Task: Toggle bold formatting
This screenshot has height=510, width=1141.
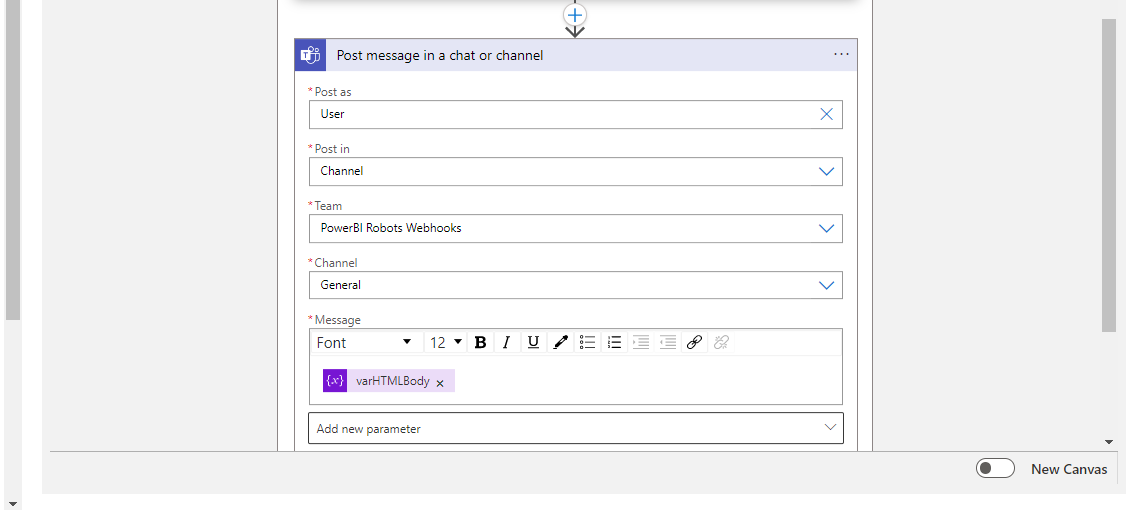Action: [x=480, y=342]
